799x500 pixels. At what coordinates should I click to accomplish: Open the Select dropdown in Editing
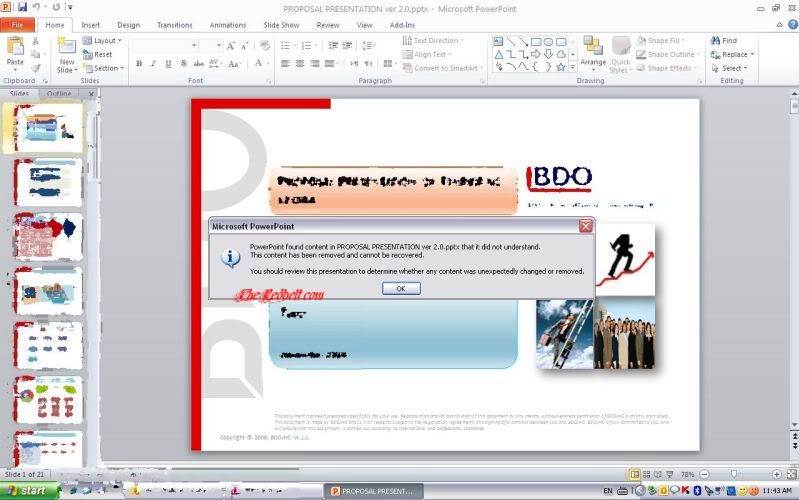[729, 68]
